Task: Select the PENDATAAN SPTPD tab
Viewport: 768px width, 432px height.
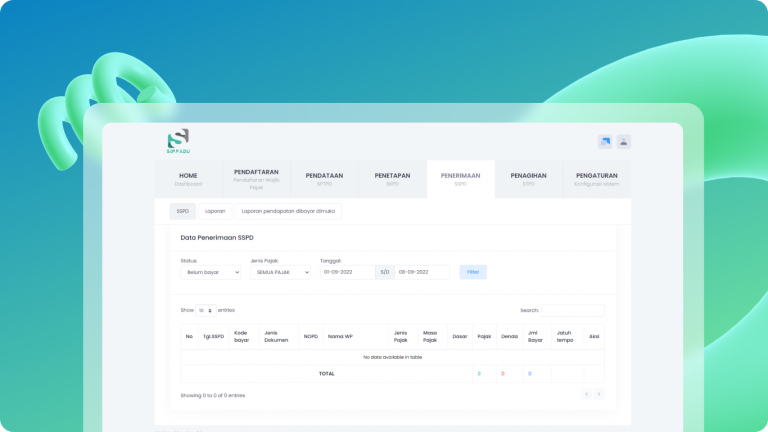Action: (x=324, y=179)
